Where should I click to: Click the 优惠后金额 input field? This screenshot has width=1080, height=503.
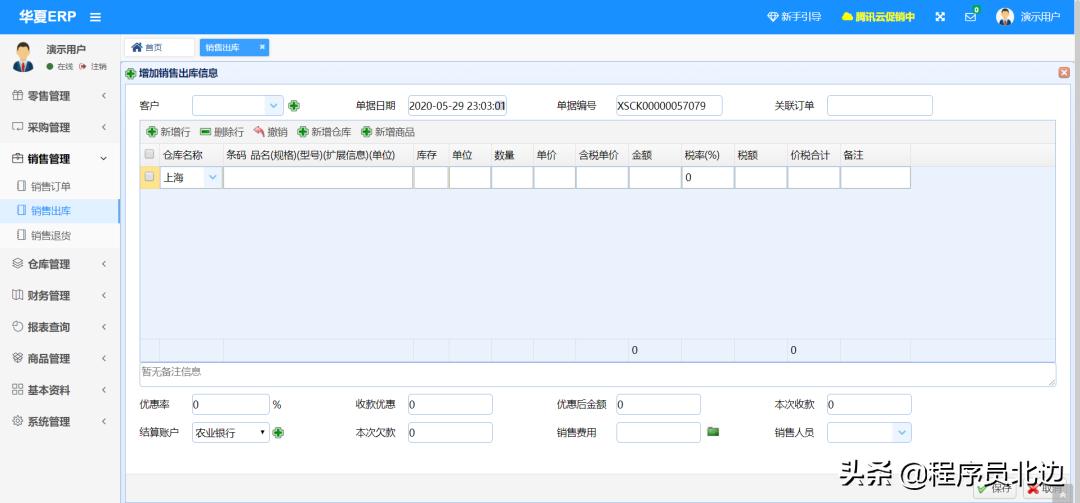(658, 404)
